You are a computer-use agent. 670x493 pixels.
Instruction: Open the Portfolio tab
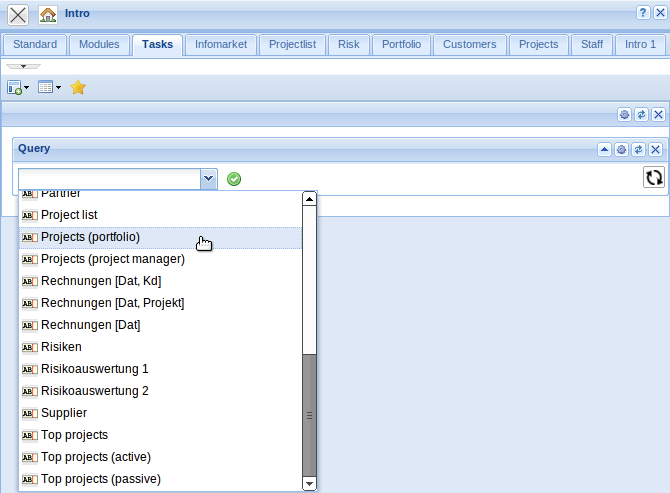401,45
